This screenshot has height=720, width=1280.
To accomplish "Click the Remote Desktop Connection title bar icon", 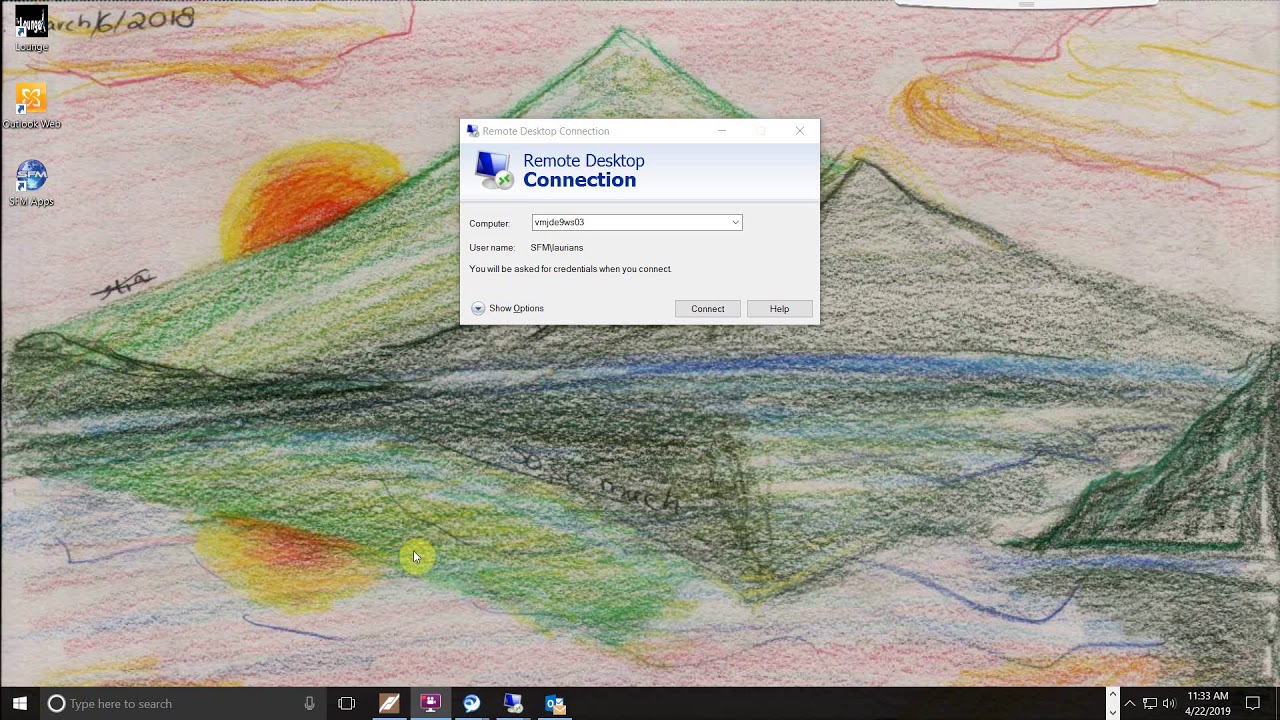I will (x=472, y=131).
